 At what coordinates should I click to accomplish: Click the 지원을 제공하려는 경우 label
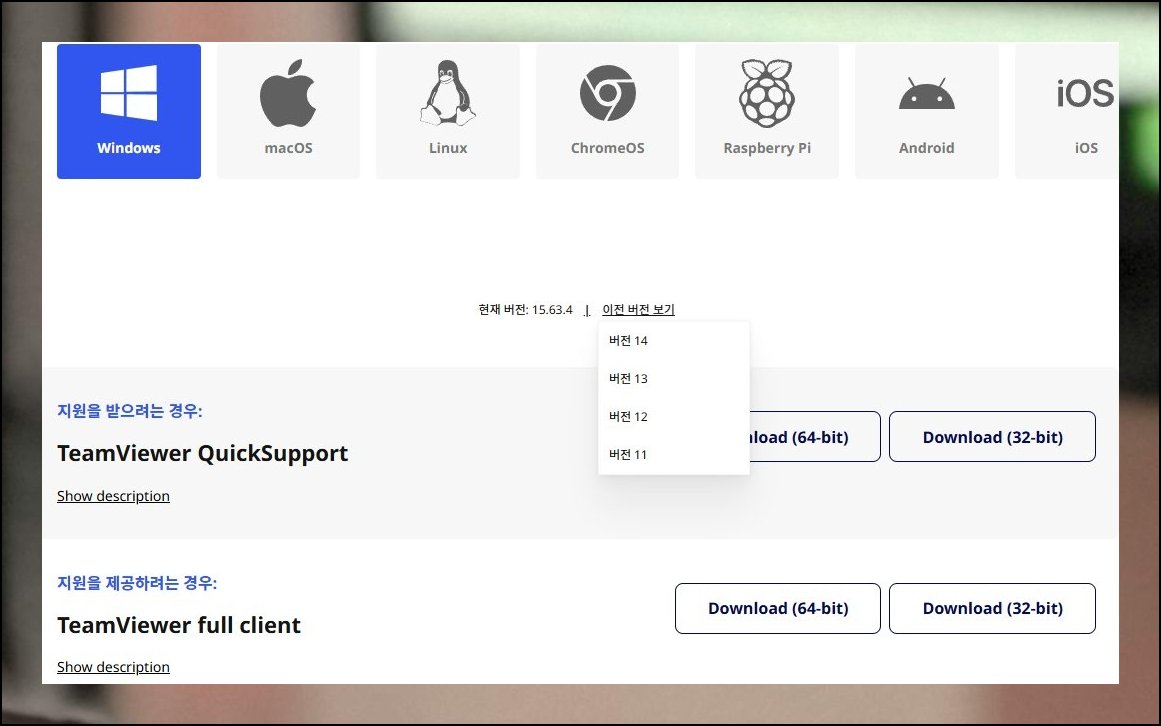tap(137, 583)
